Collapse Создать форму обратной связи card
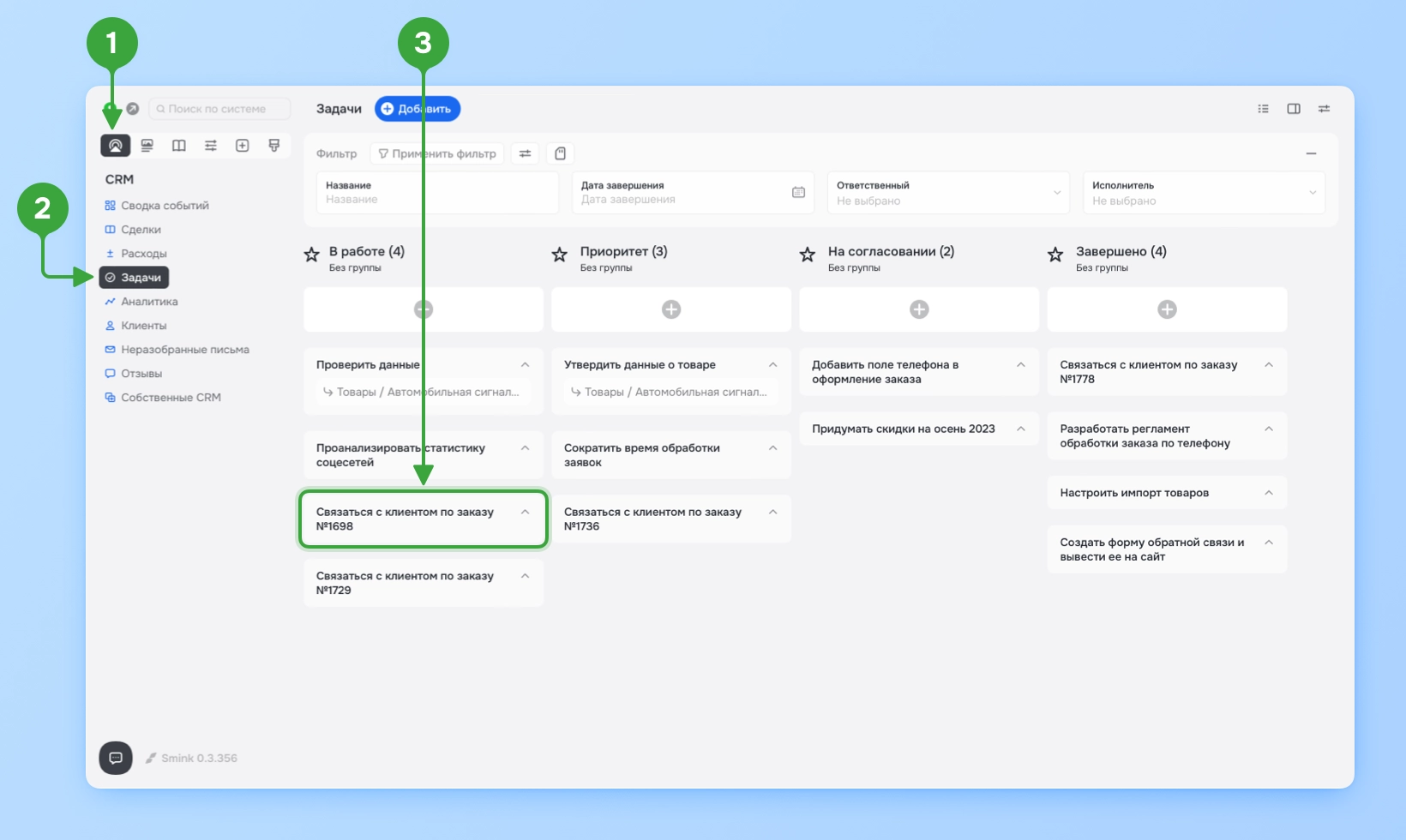Viewport: 1406px width, 840px height. tap(1268, 543)
